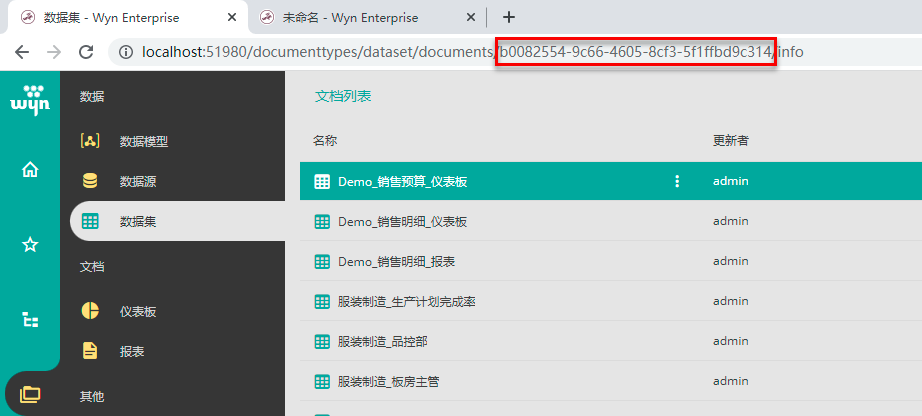Reload the page with the refresh button
The width and height of the screenshot is (922, 416).
point(86,52)
